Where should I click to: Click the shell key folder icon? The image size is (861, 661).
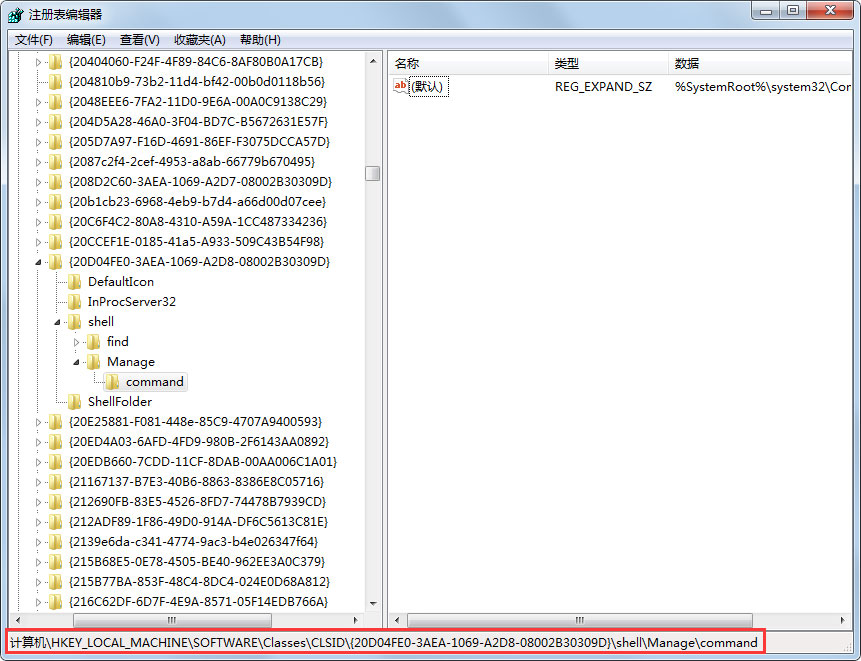(74, 321)
